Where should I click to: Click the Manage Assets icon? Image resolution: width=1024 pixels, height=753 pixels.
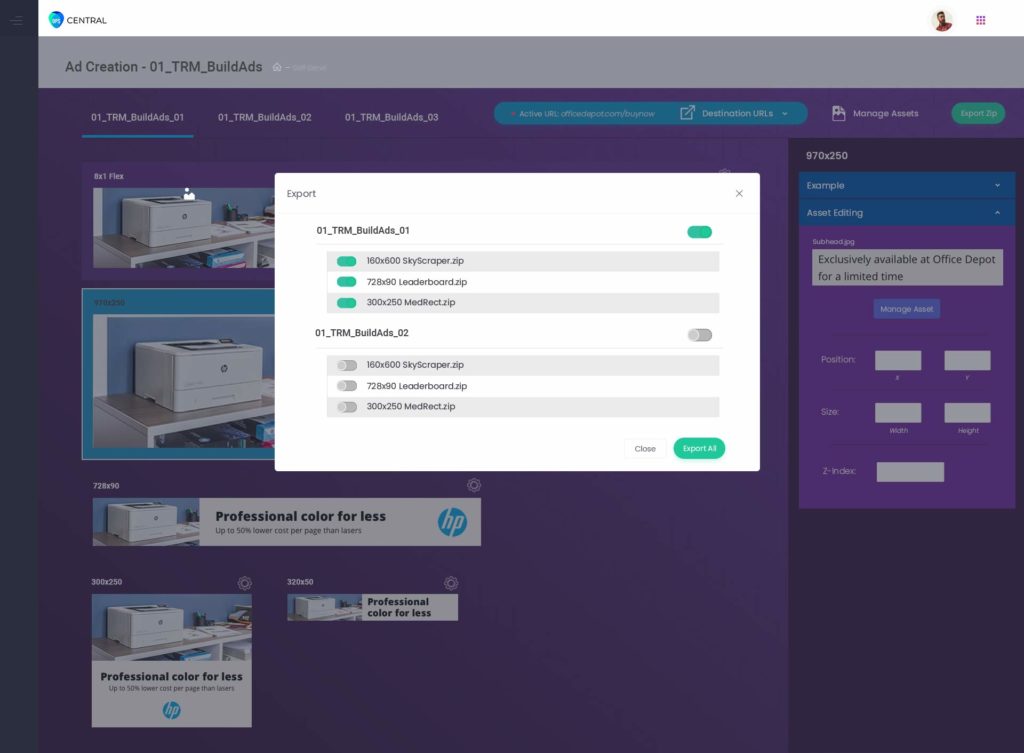click(839, 114)
